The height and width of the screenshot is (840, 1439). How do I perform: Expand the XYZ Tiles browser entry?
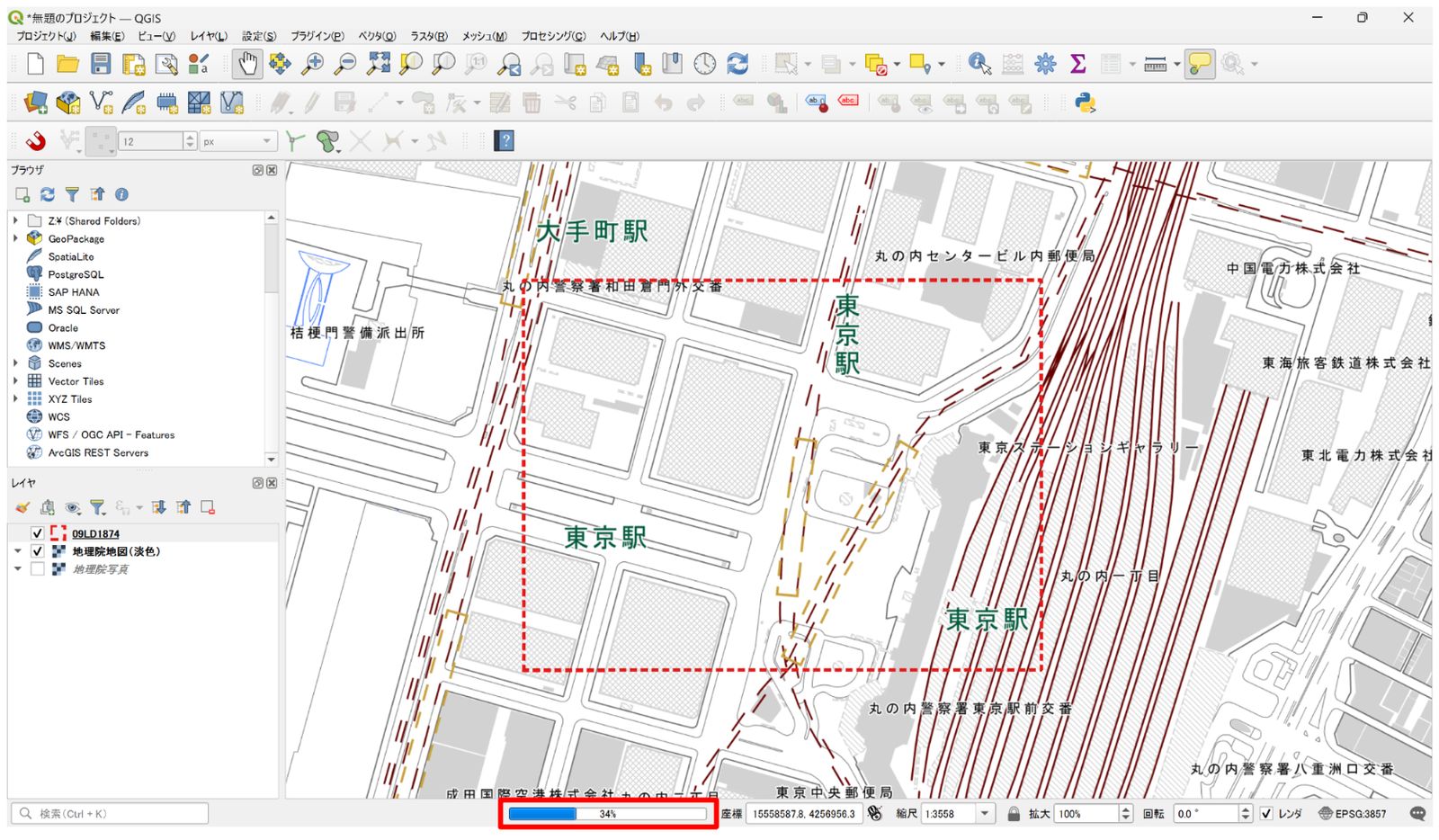[15, 399]
